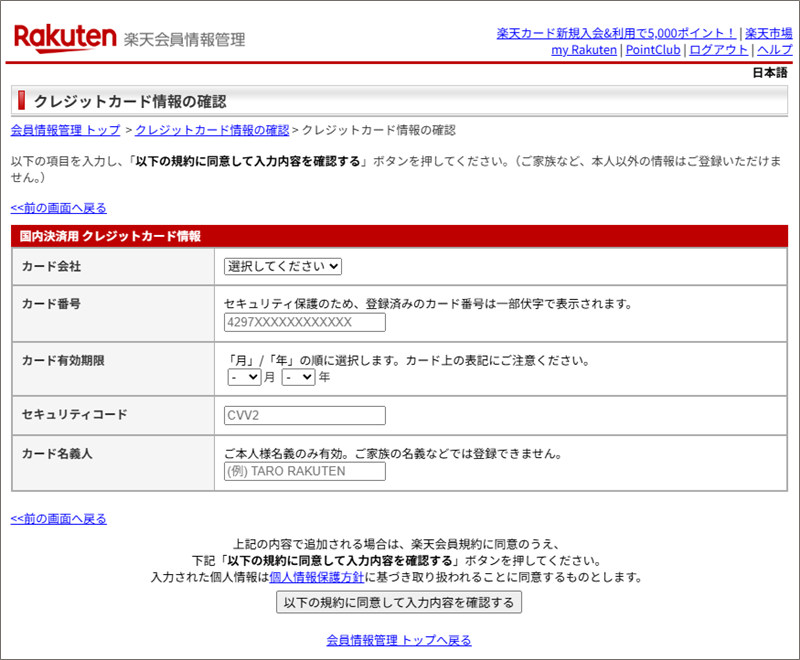800x660 pixels.
Task: Click クレジットカード情報の確認 breadcrumb link
Action: point(212,130)
